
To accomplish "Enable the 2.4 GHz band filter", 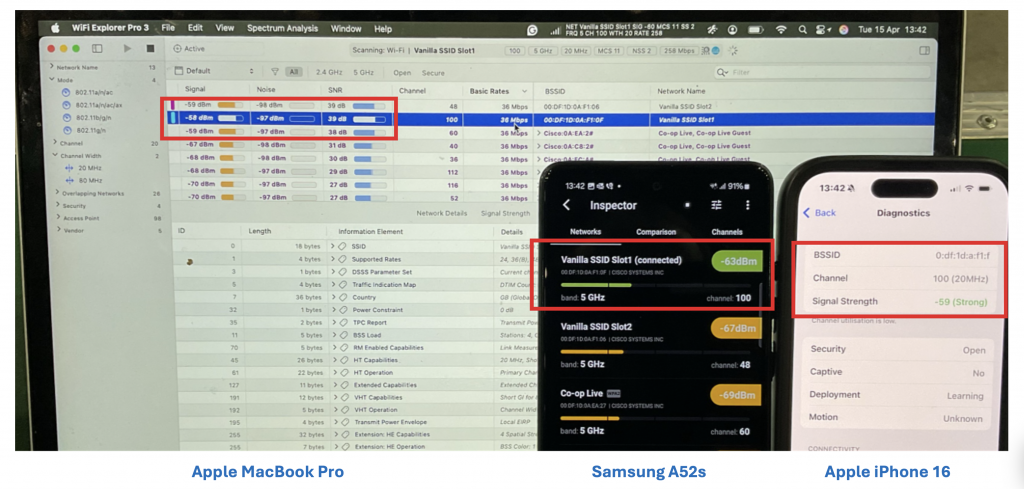I will tap(329, 72).
